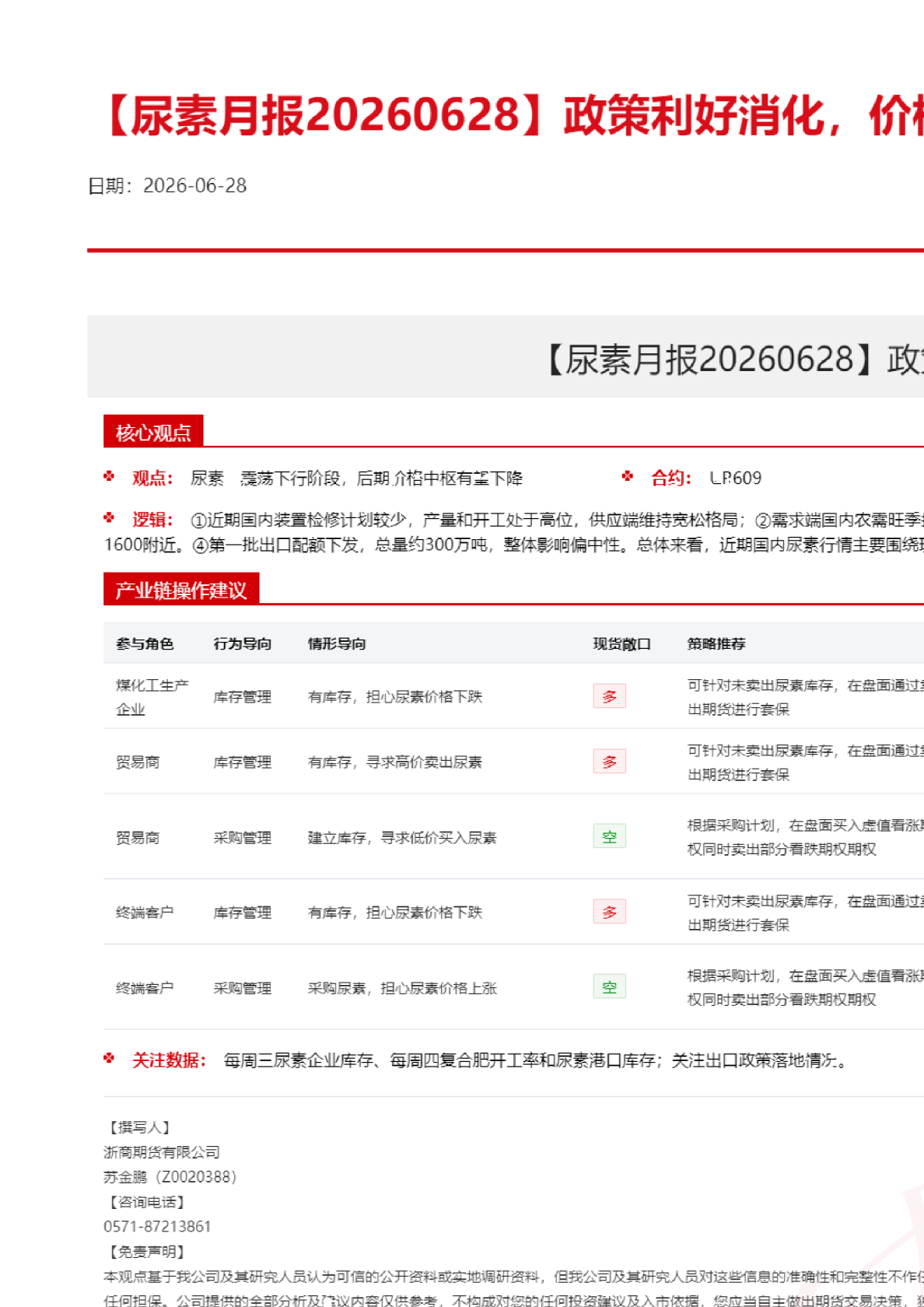This screenshot has height=1307, width=924.
Task: Click the 关注数据 label
Action: tap(169, 1060)
